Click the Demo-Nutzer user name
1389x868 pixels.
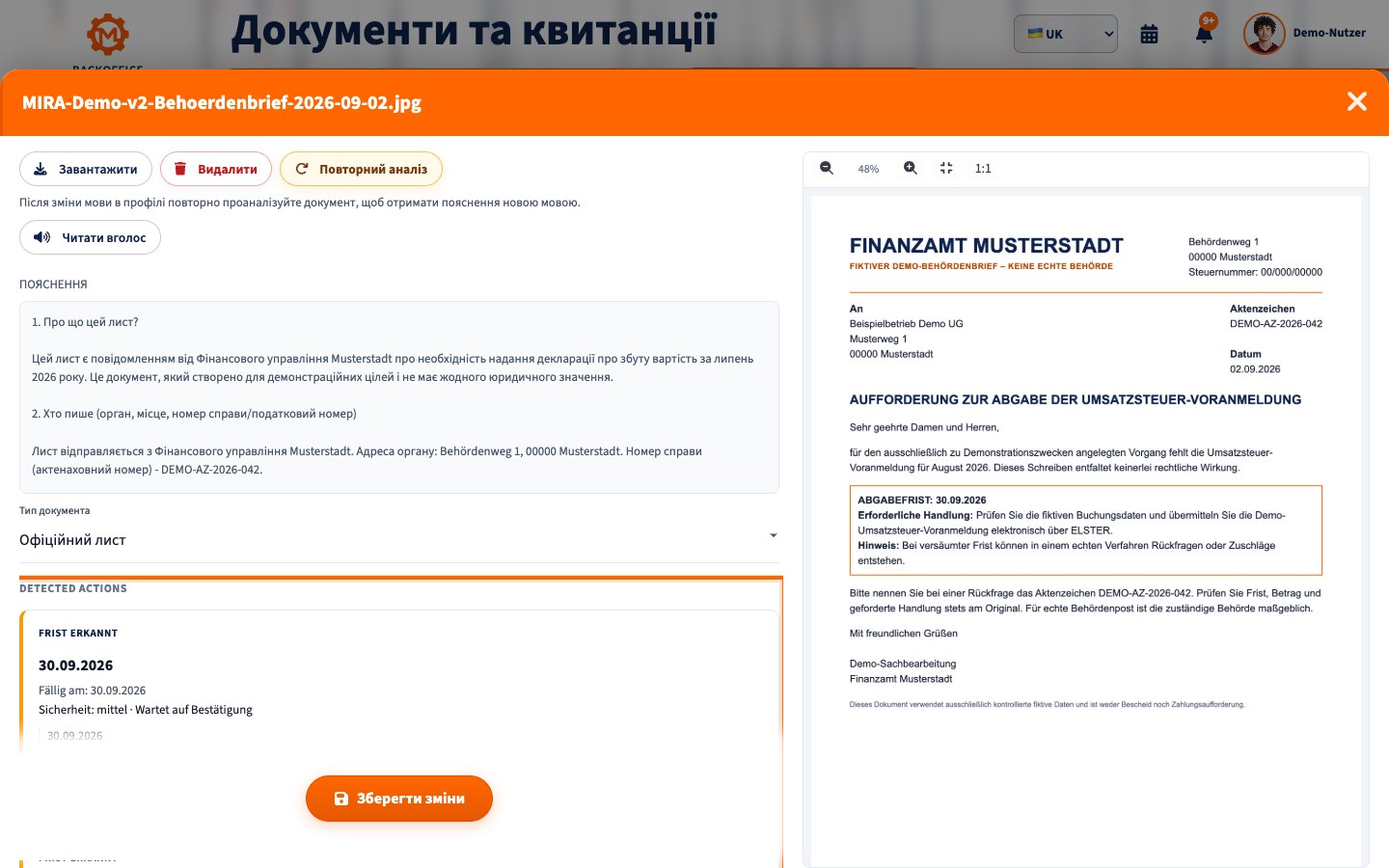click(1329, 33)
